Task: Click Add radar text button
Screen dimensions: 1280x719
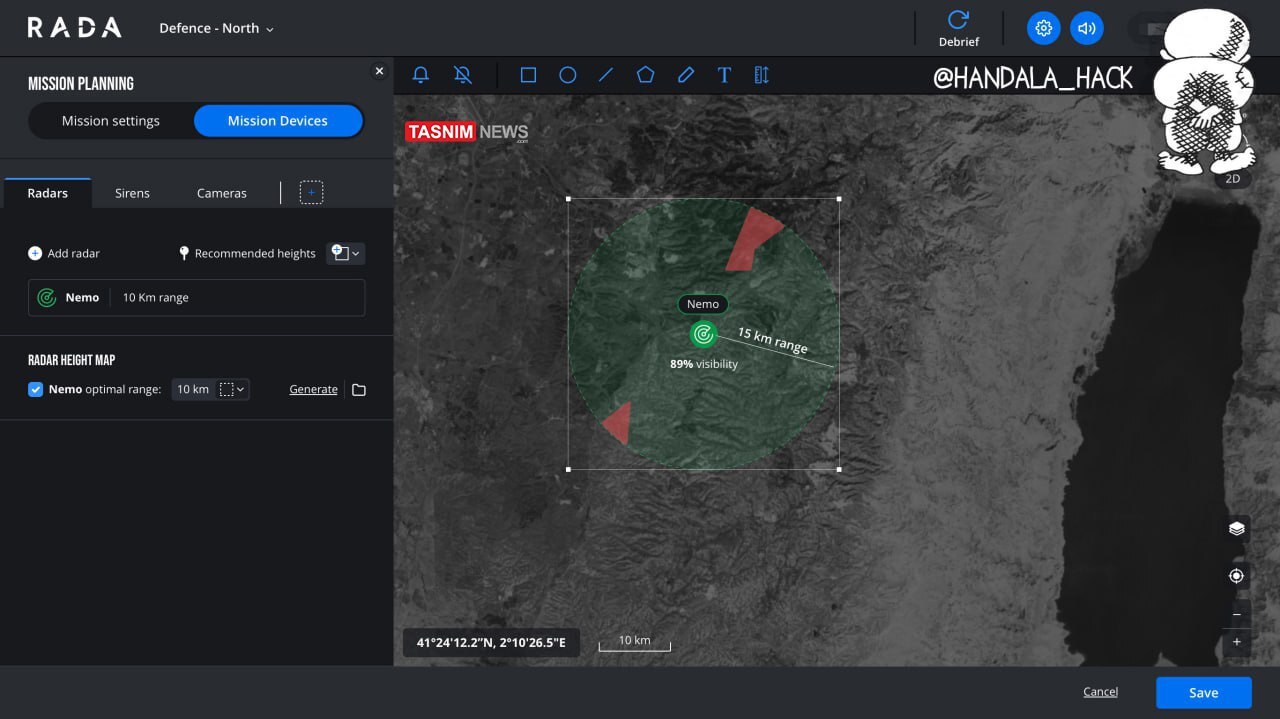Action: (x=74, y=253)
